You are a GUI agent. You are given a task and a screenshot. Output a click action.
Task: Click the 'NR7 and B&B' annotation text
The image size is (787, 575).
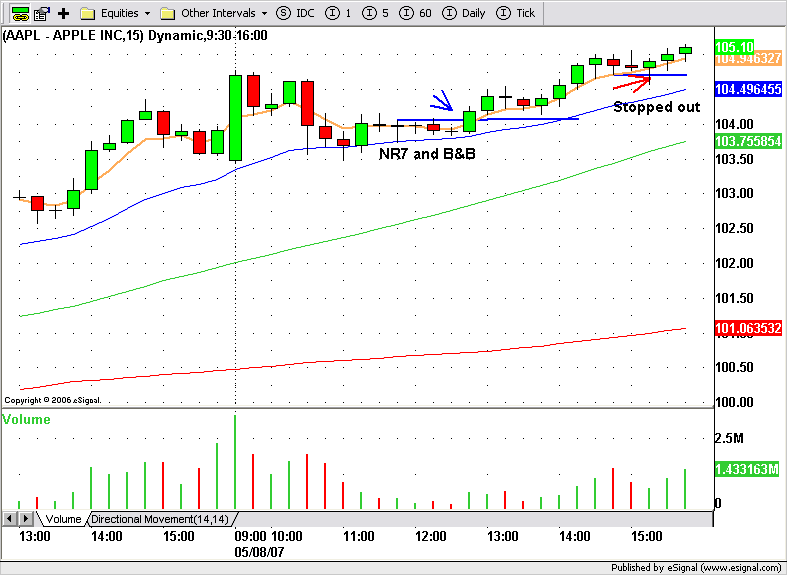tap(427, 154)
